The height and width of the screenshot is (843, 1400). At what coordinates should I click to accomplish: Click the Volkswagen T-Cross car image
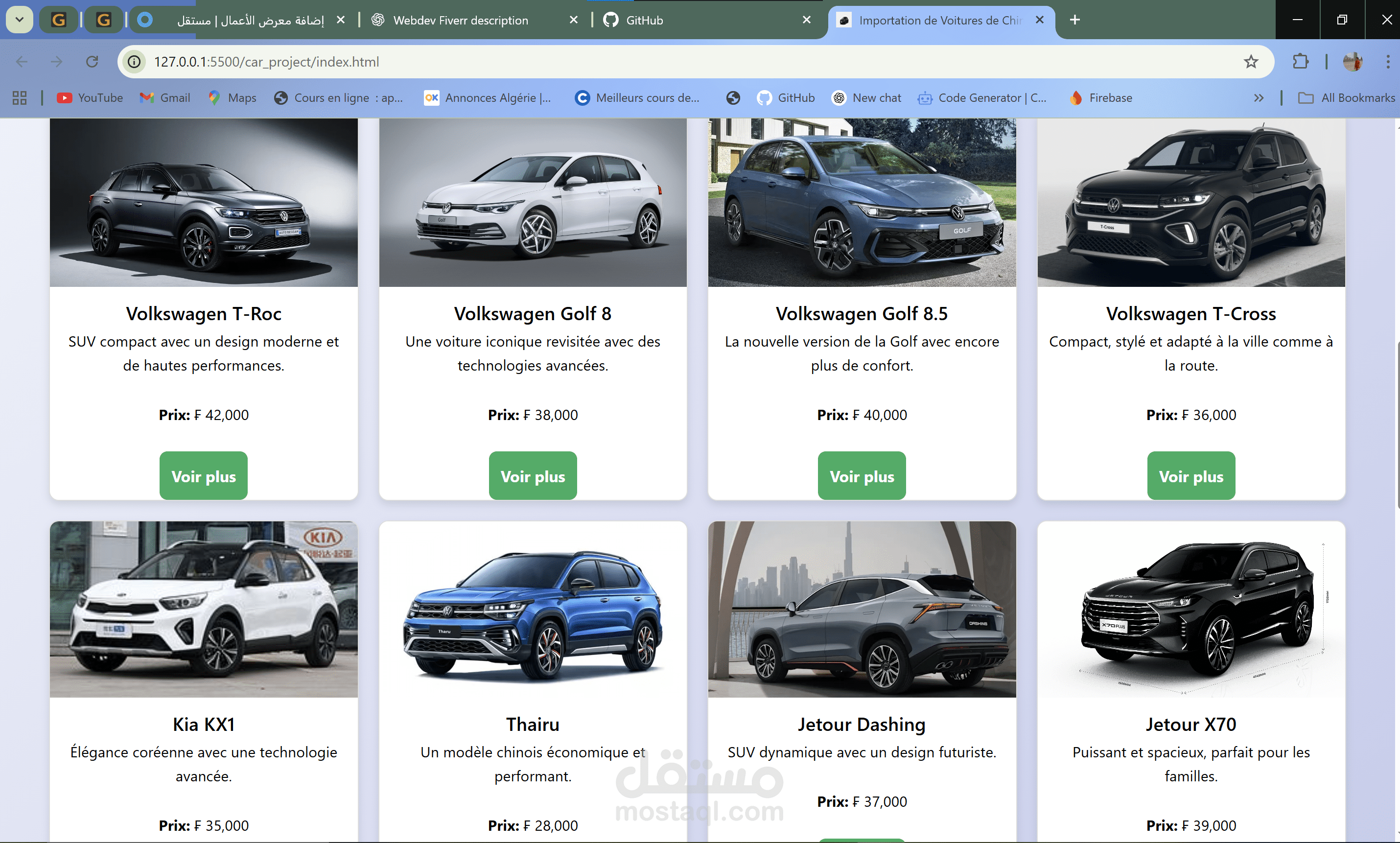click(1191, 203)
